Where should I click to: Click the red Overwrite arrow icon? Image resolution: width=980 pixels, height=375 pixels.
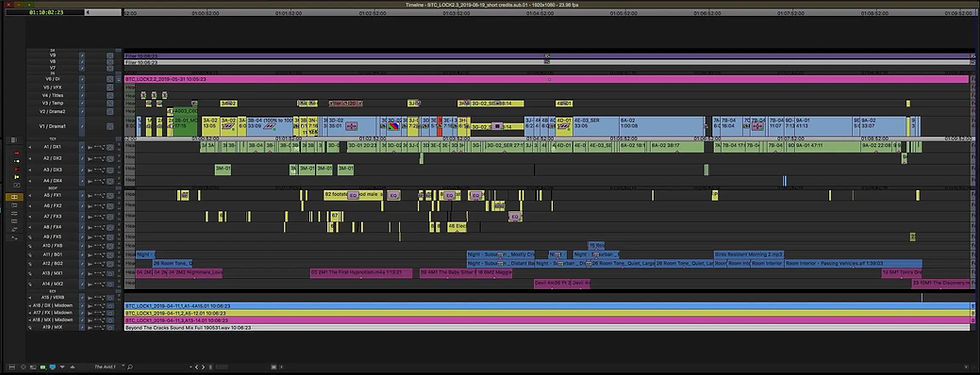[x=17, y=169]
